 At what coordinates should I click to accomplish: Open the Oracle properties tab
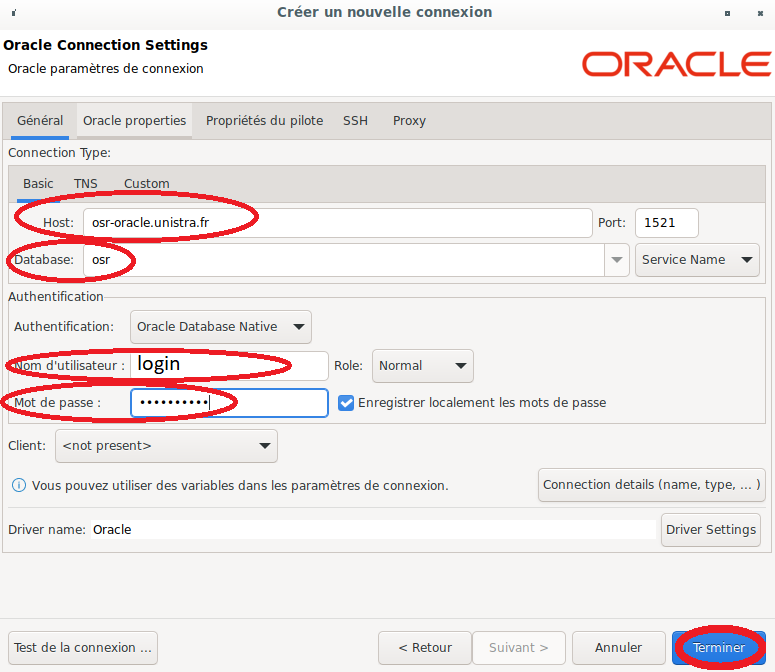click(x=134, y=121)
